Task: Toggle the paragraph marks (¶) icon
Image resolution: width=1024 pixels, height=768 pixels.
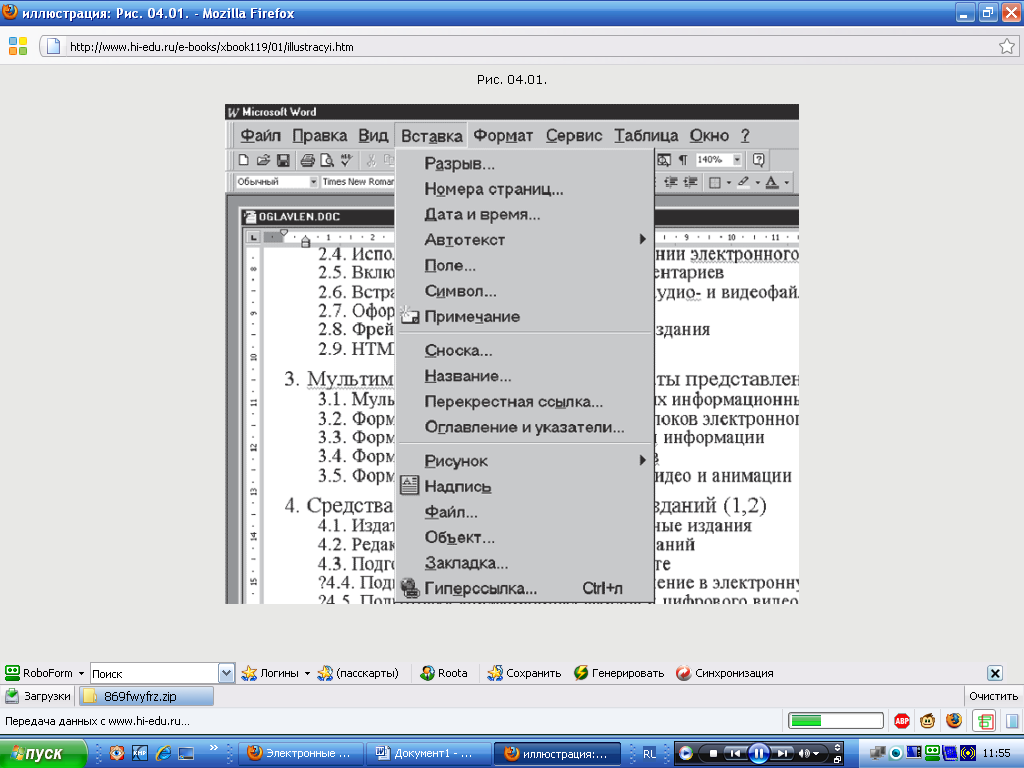Action: click(x=683, y=160)
